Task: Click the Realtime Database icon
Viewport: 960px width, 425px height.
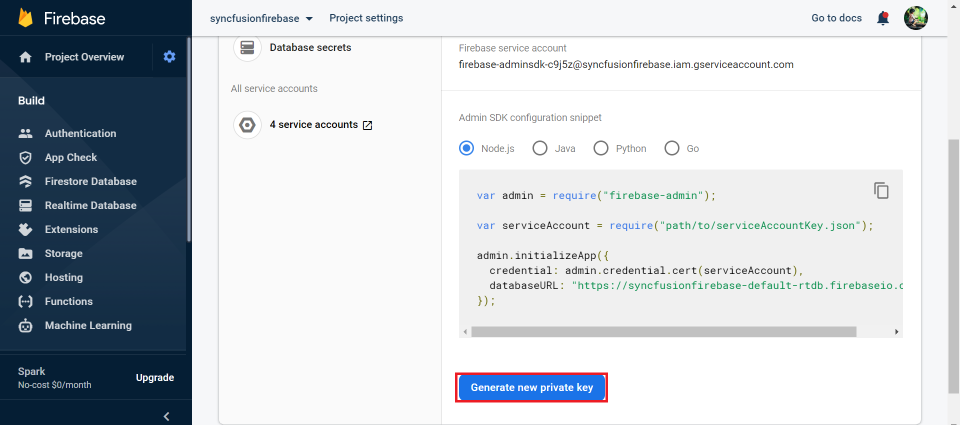Action: pos(25,205)
